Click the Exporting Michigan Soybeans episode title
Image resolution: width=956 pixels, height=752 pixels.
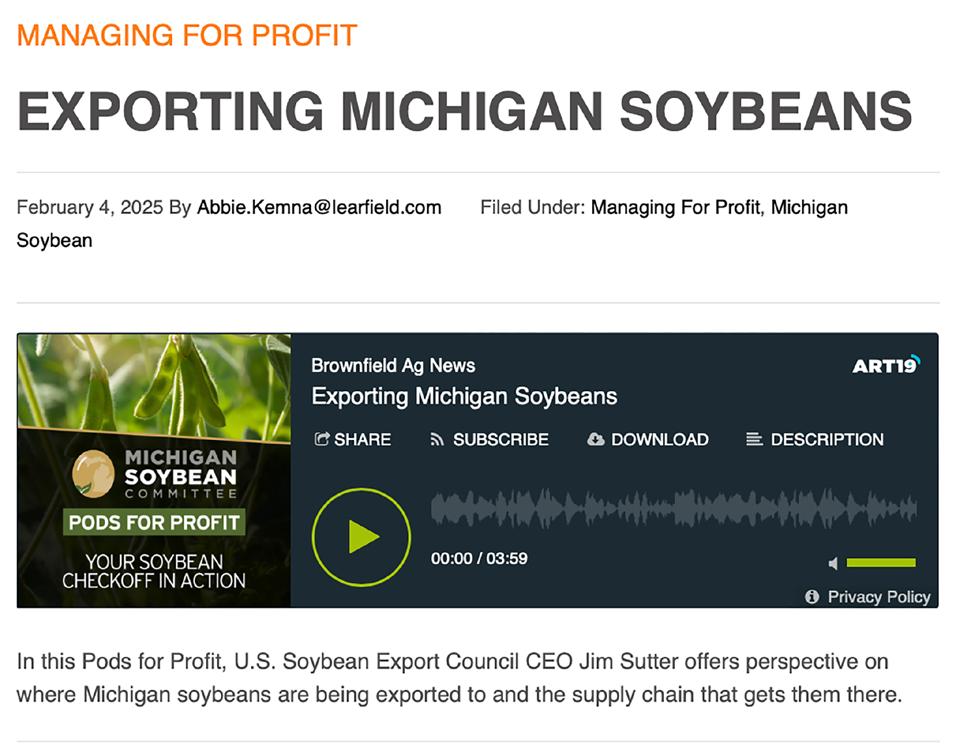[x=464, y=396]
